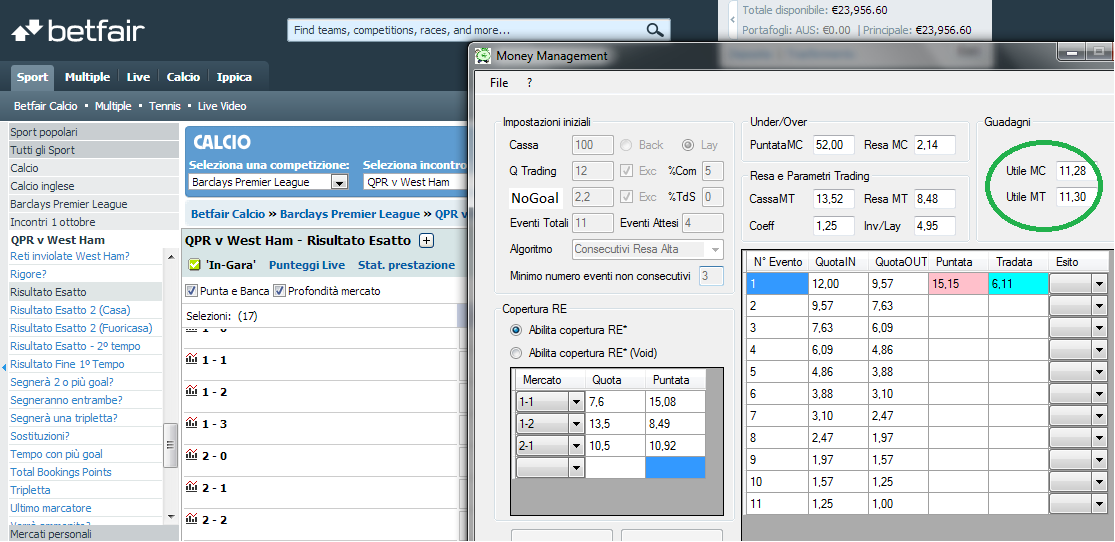Open Segneranno entrambe? market
This screenshot has height=542, width=1115.
coord(66,400)
